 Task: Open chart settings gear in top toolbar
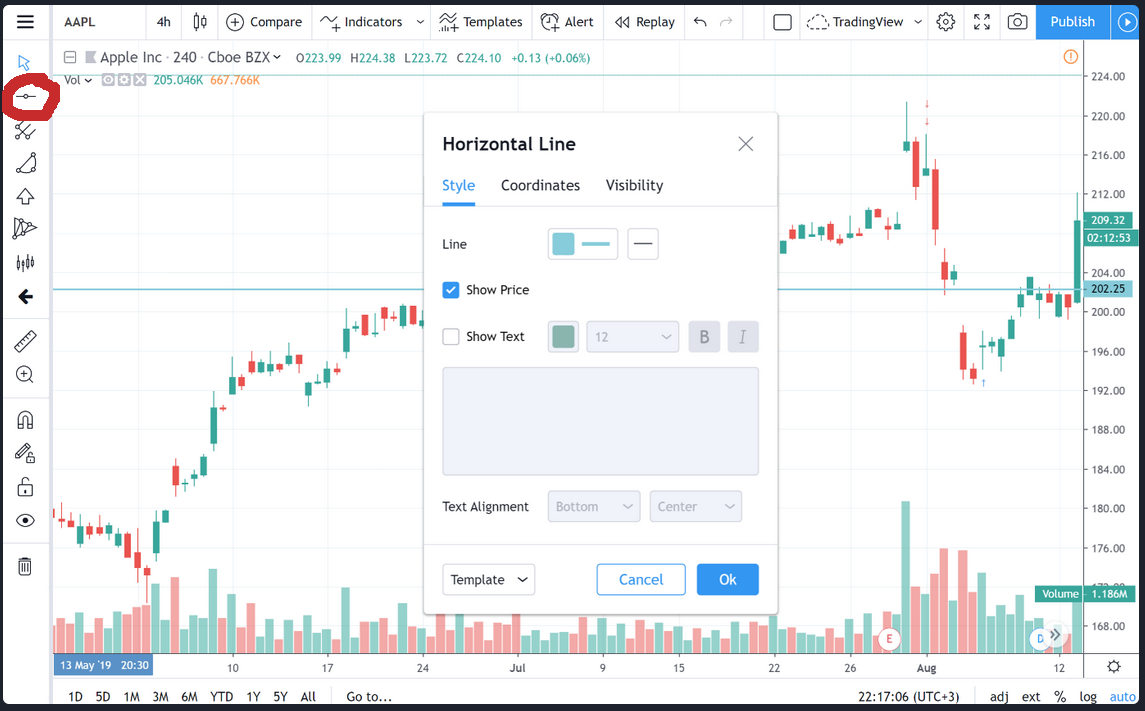(946, 22)
